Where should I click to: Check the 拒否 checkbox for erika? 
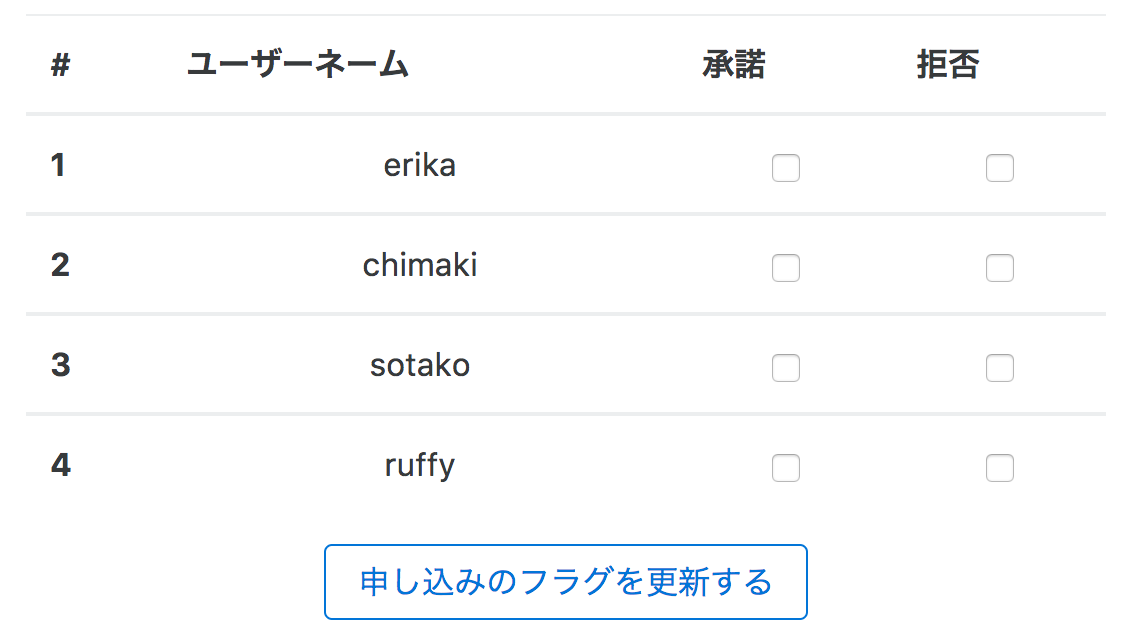tap(1000, 168)
